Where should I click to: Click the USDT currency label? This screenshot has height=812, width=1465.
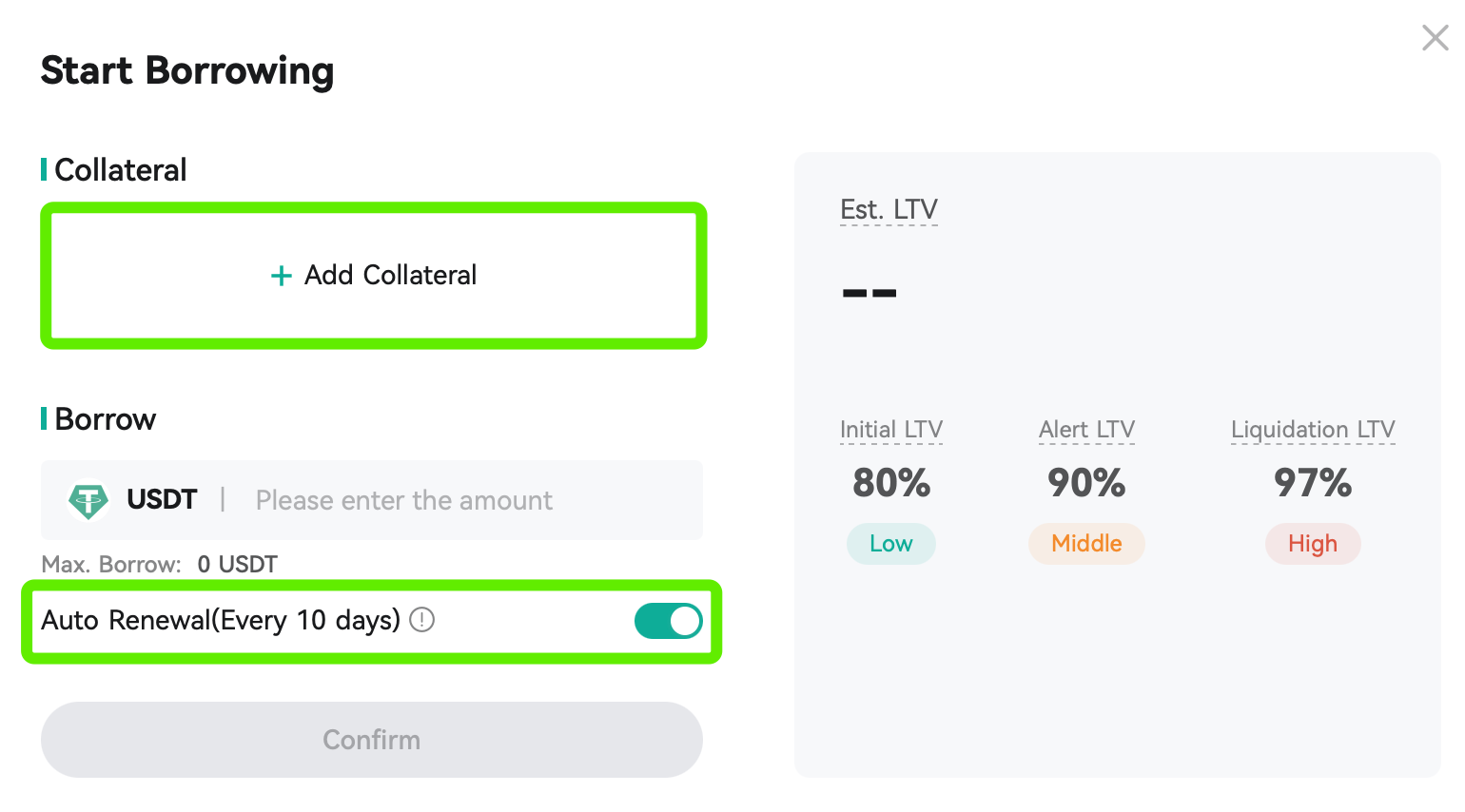coord(162,500)
